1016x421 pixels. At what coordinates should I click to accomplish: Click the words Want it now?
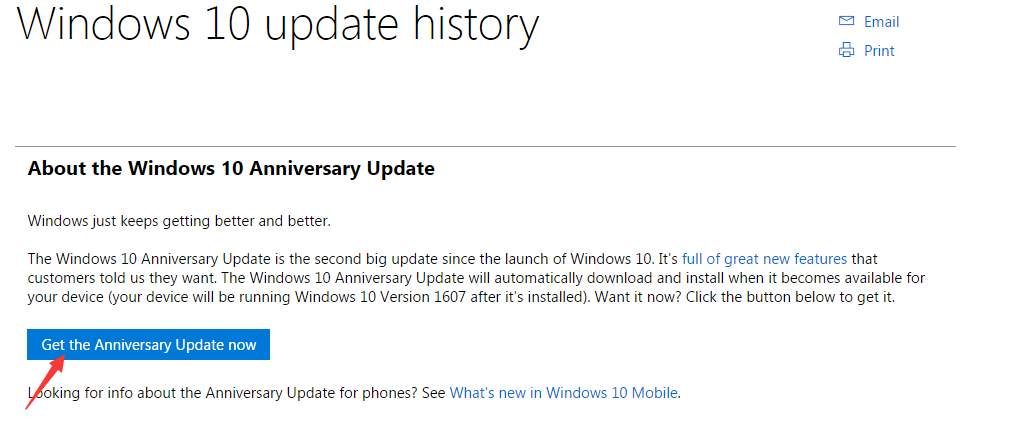click(x=638, y=298)
